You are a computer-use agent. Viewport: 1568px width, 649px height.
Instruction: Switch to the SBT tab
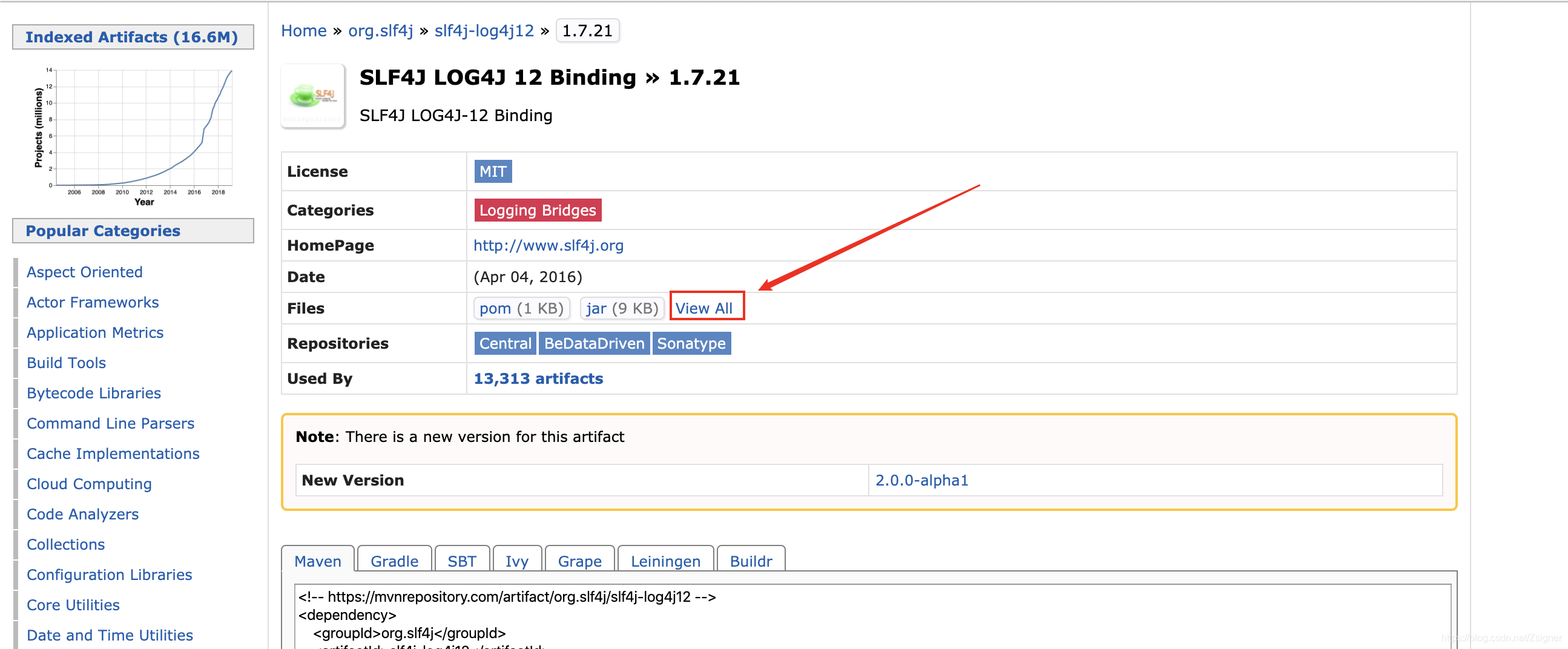point(462,561)
